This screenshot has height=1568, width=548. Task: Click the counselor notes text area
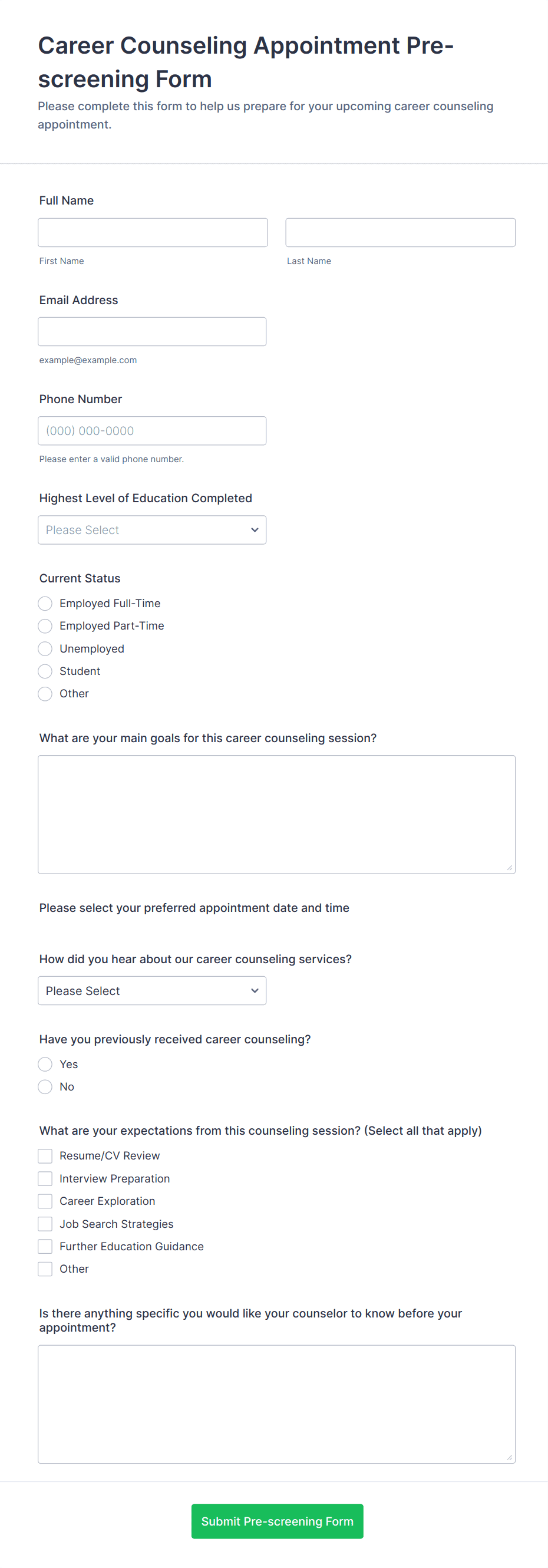coord(277,1404)
